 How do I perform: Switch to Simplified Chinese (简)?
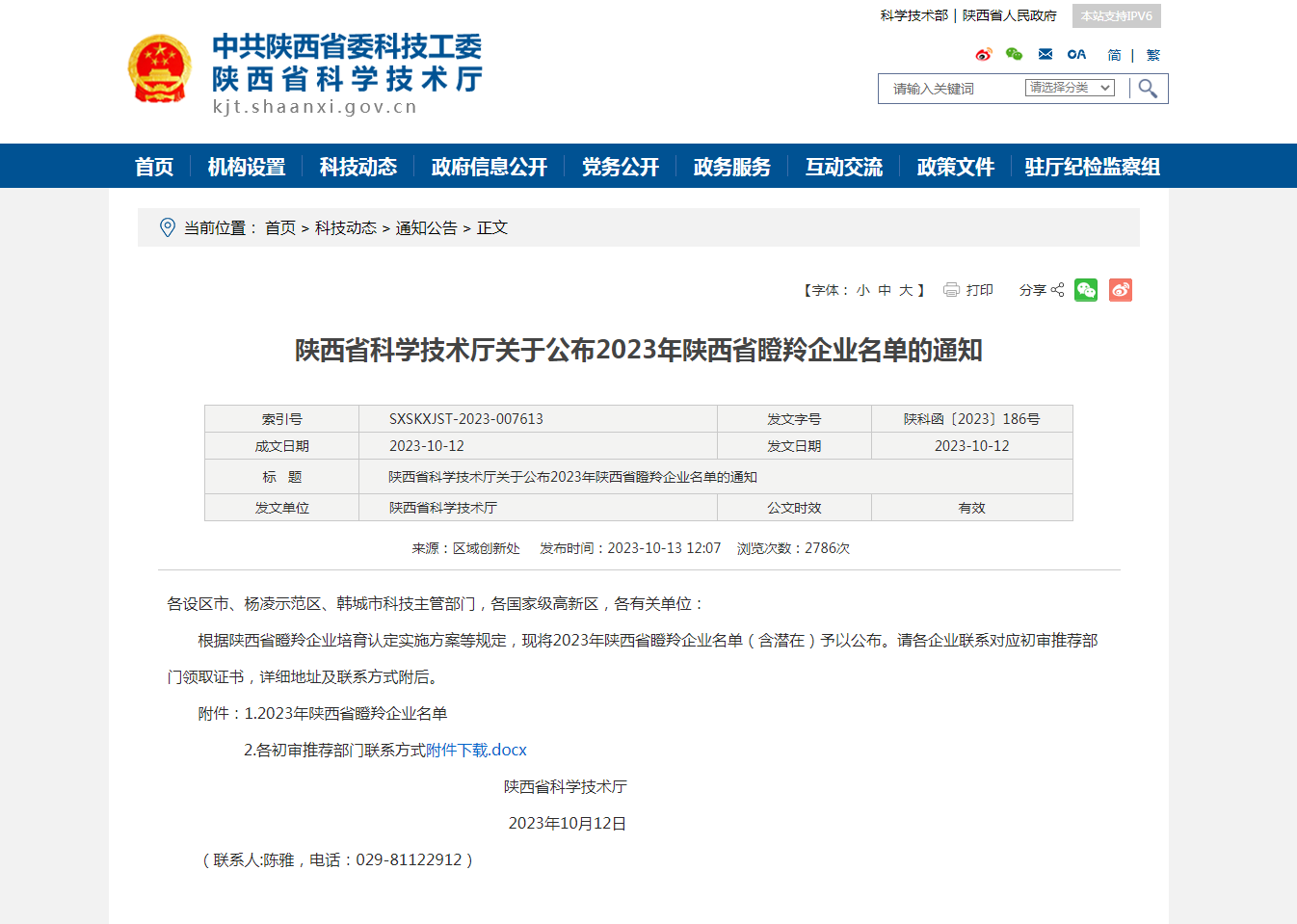(1114, 56)
